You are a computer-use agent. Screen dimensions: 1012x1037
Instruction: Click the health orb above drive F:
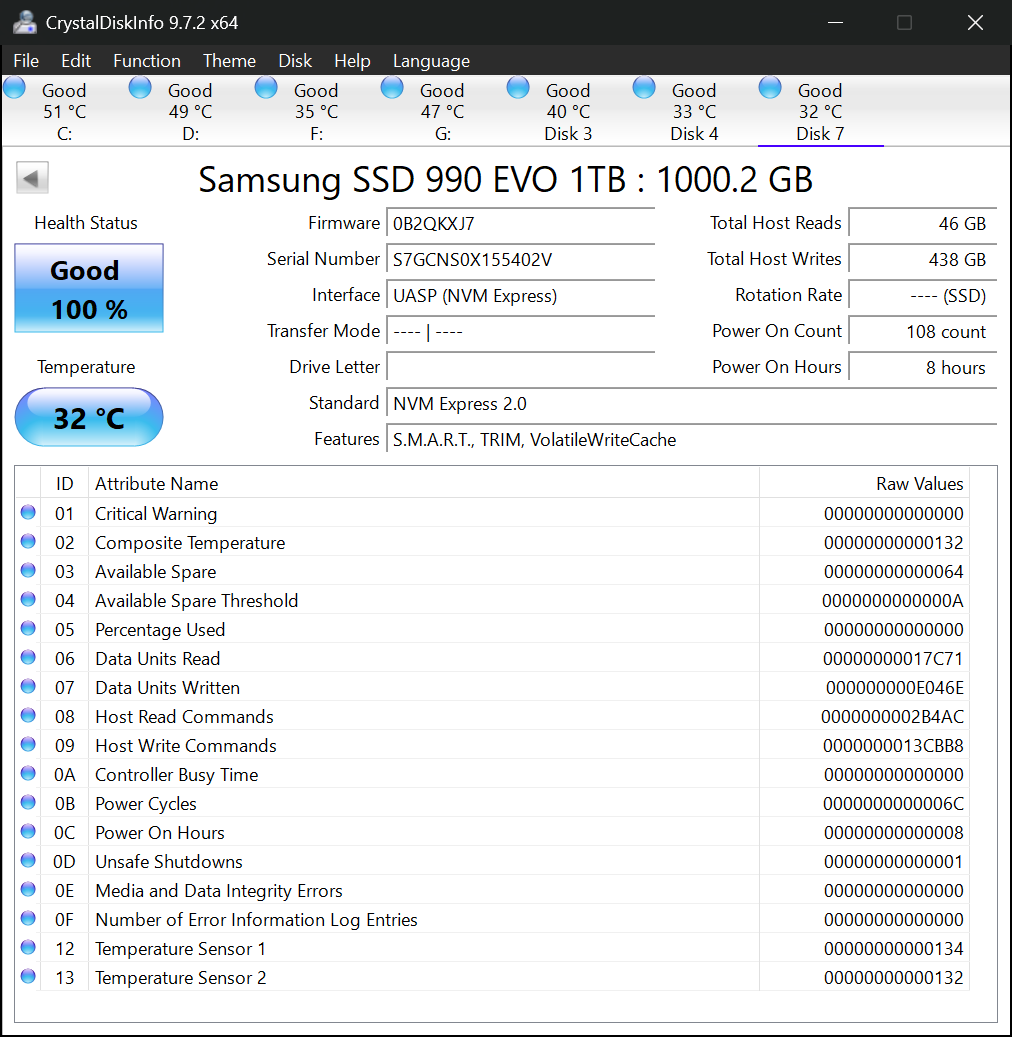coord(266,88)
